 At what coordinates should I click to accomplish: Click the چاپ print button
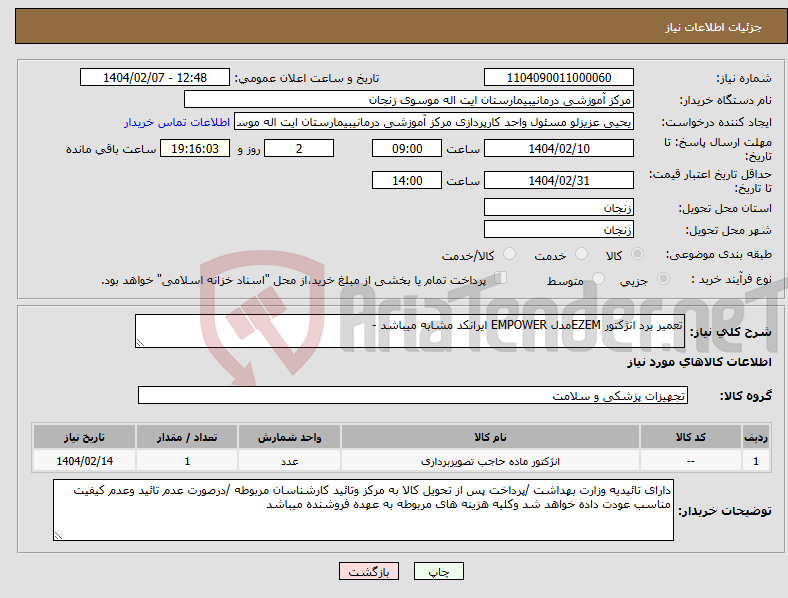pyautogui.click(x=439, y=571)
